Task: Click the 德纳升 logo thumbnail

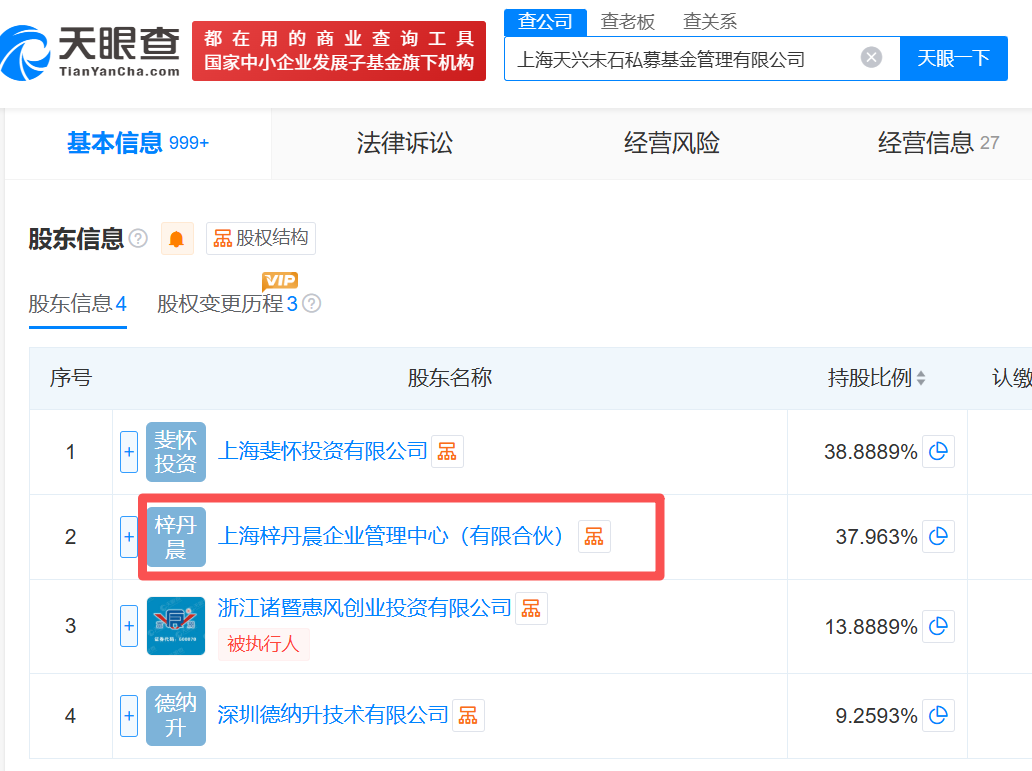Action: click(176, 716)
